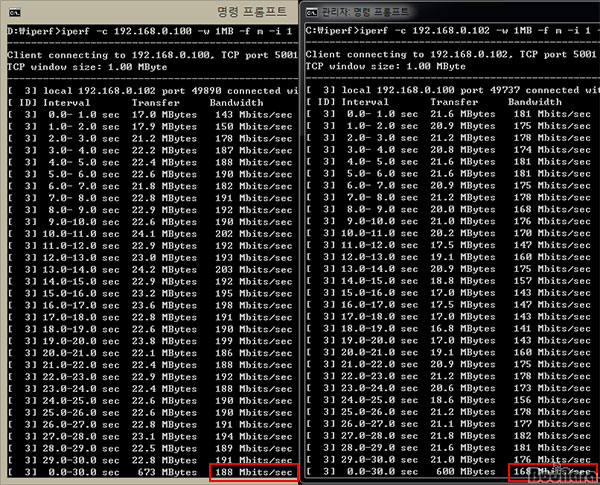Click the right window '177 Mbits/sec' value
600x485 pixels.
[552, 424]
